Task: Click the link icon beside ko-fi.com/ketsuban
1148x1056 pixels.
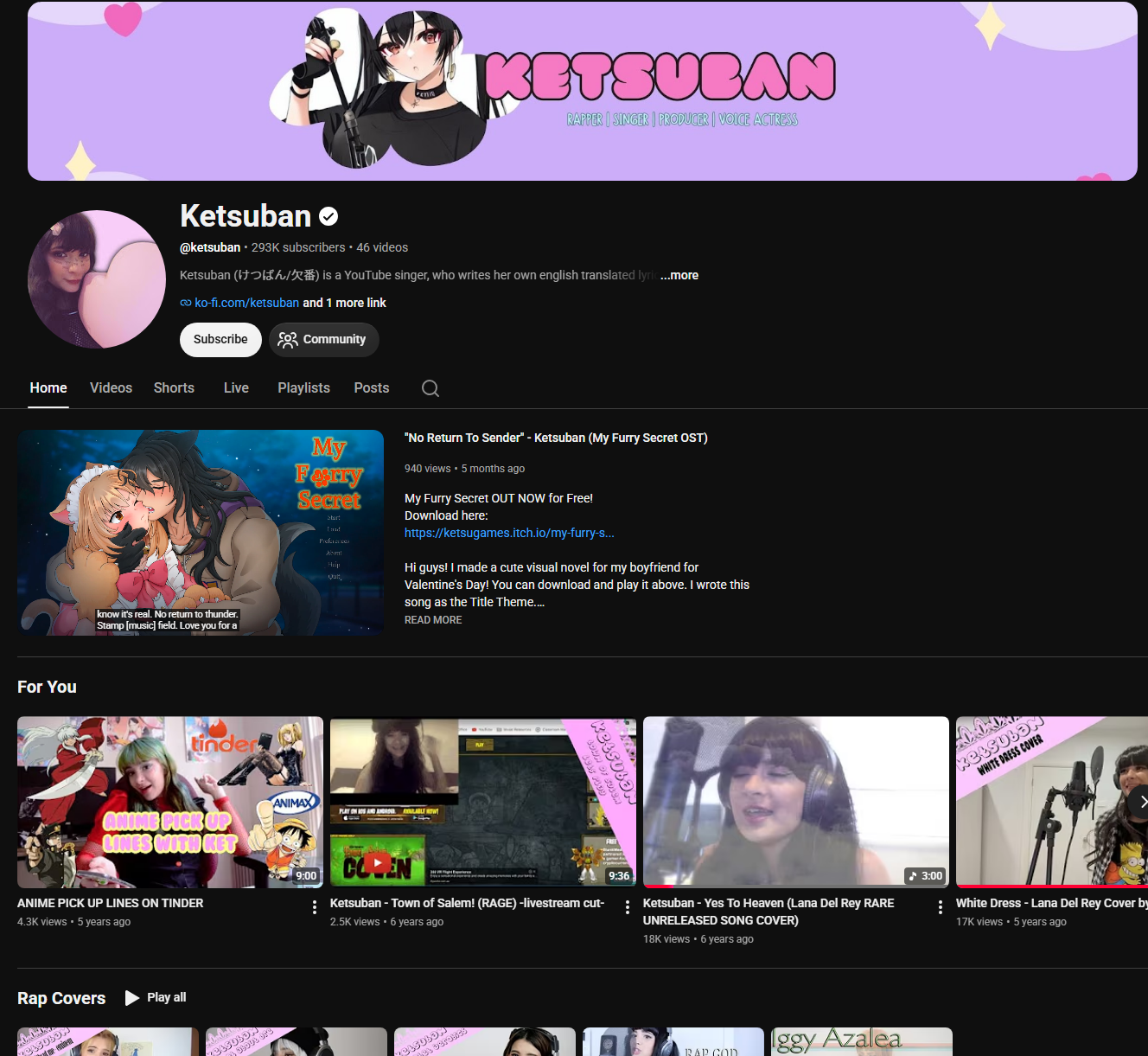Action: (186, 303)
